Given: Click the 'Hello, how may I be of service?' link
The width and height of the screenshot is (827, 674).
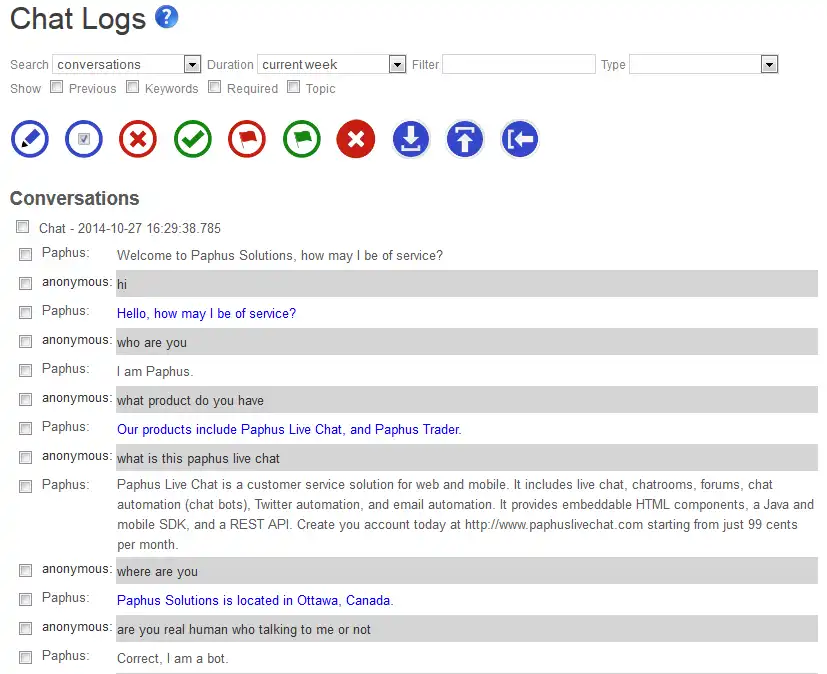Looking at the screenshot, I should tap(206, 314).
